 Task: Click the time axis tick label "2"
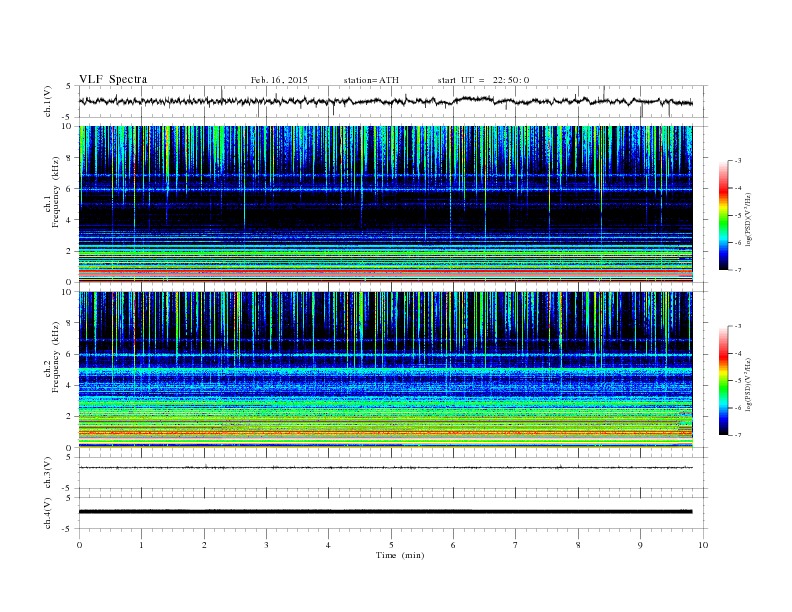click(x=204, y=545)
